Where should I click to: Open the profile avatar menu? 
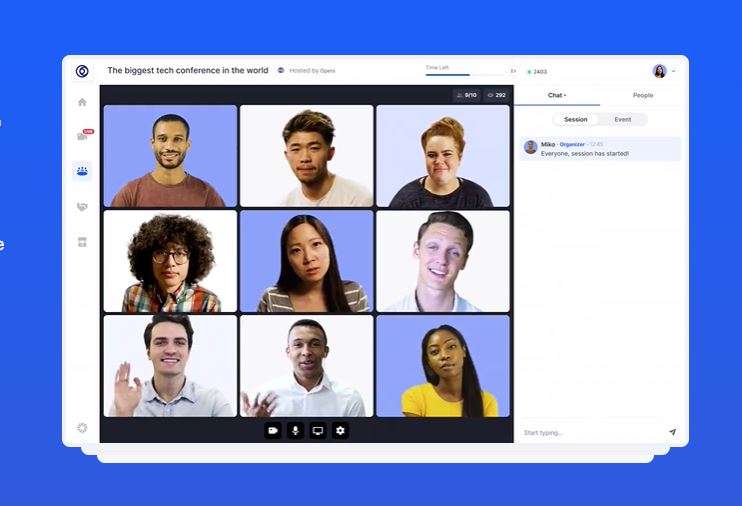[x=659, y=71]
